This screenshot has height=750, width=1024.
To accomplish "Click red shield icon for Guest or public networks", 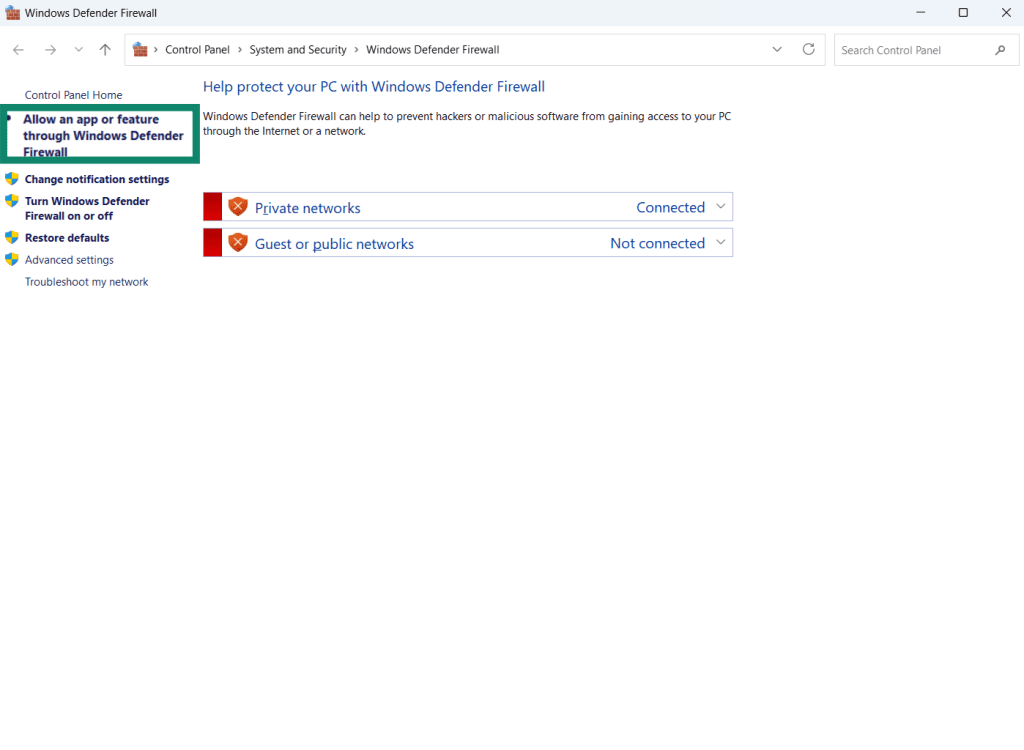I will click(238, 242).
